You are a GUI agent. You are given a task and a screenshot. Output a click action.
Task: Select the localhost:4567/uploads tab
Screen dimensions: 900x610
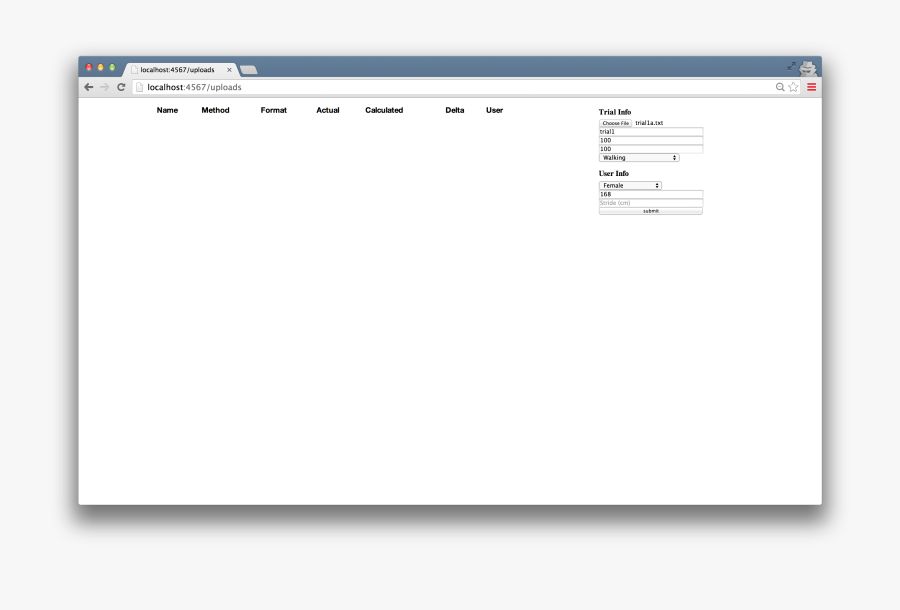(177, 70)
